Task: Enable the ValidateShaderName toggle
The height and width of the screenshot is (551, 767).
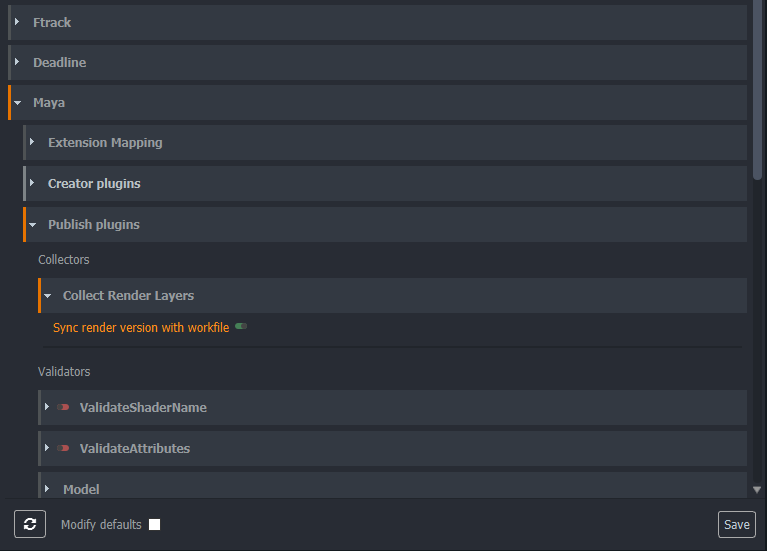Action: pyautogui.click(x=64, y=407)
